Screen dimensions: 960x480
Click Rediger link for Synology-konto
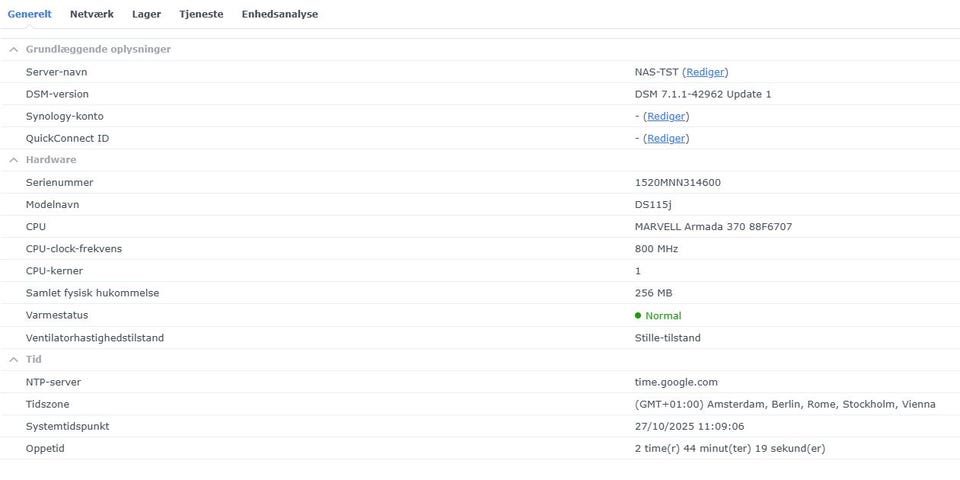[x=666, y=116]
